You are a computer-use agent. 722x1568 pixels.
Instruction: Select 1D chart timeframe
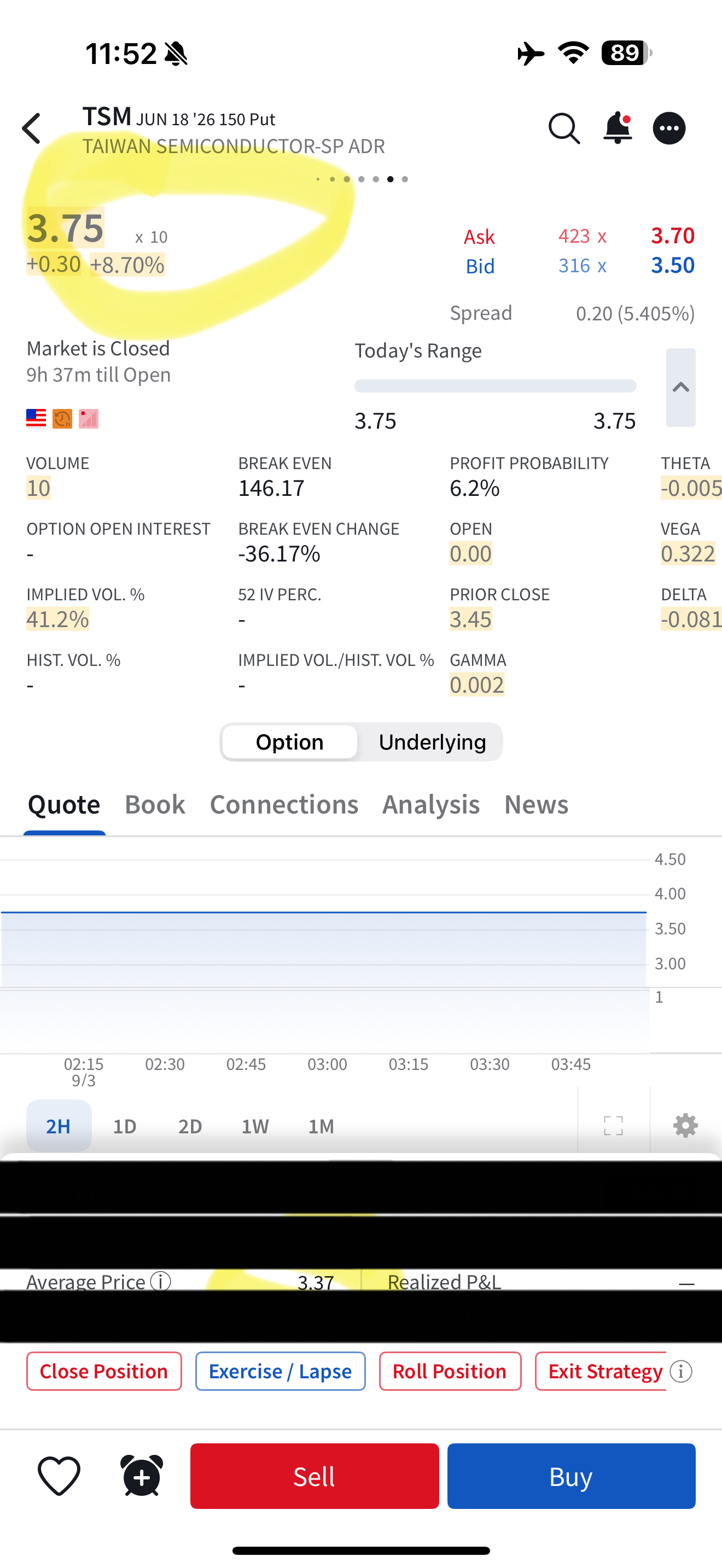pyautogui.click(x=125, y=1126)
